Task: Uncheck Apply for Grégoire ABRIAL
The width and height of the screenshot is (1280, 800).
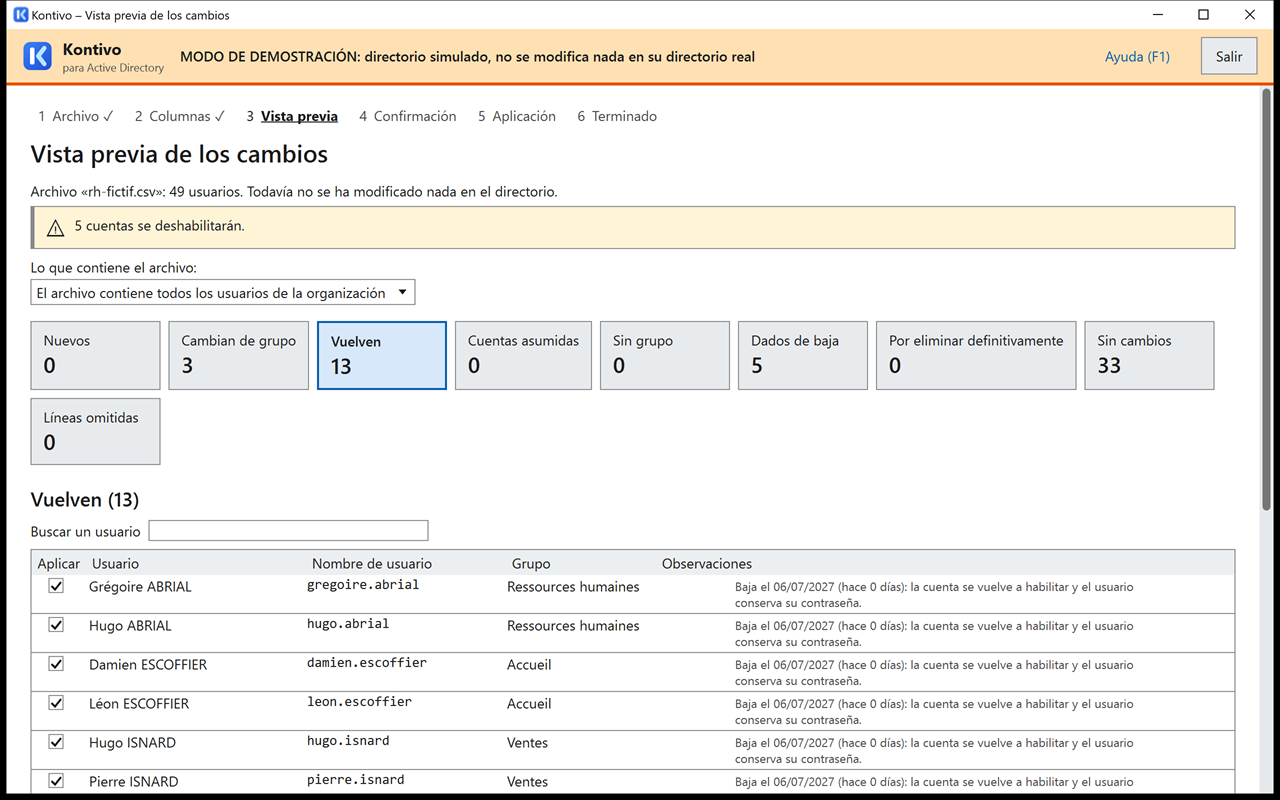Action: (x=56, y=586)
